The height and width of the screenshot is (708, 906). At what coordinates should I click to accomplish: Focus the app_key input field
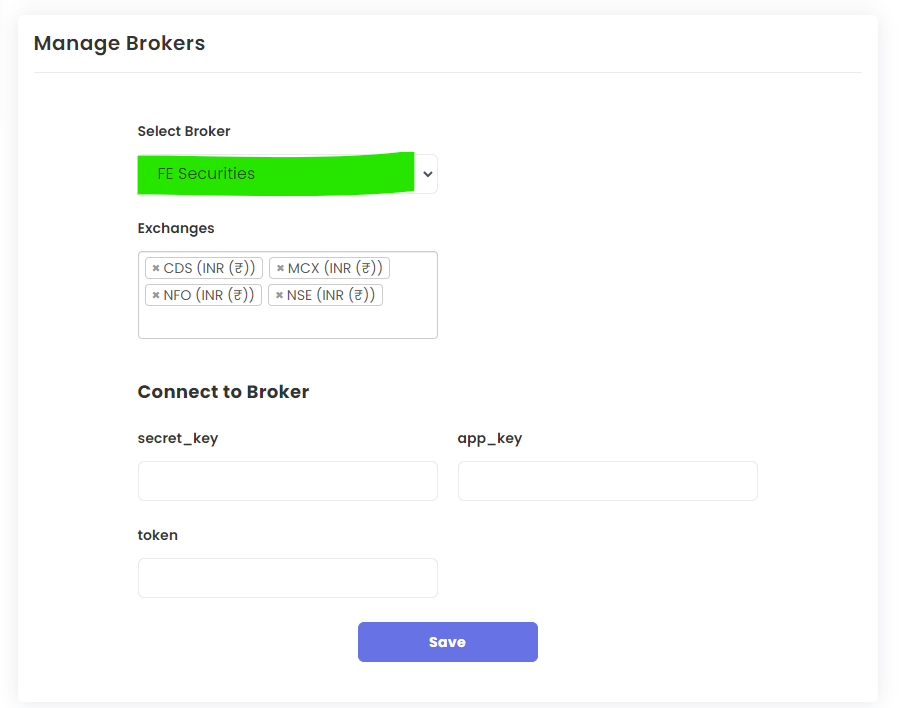pyautogui.click(x=608, y=481)
